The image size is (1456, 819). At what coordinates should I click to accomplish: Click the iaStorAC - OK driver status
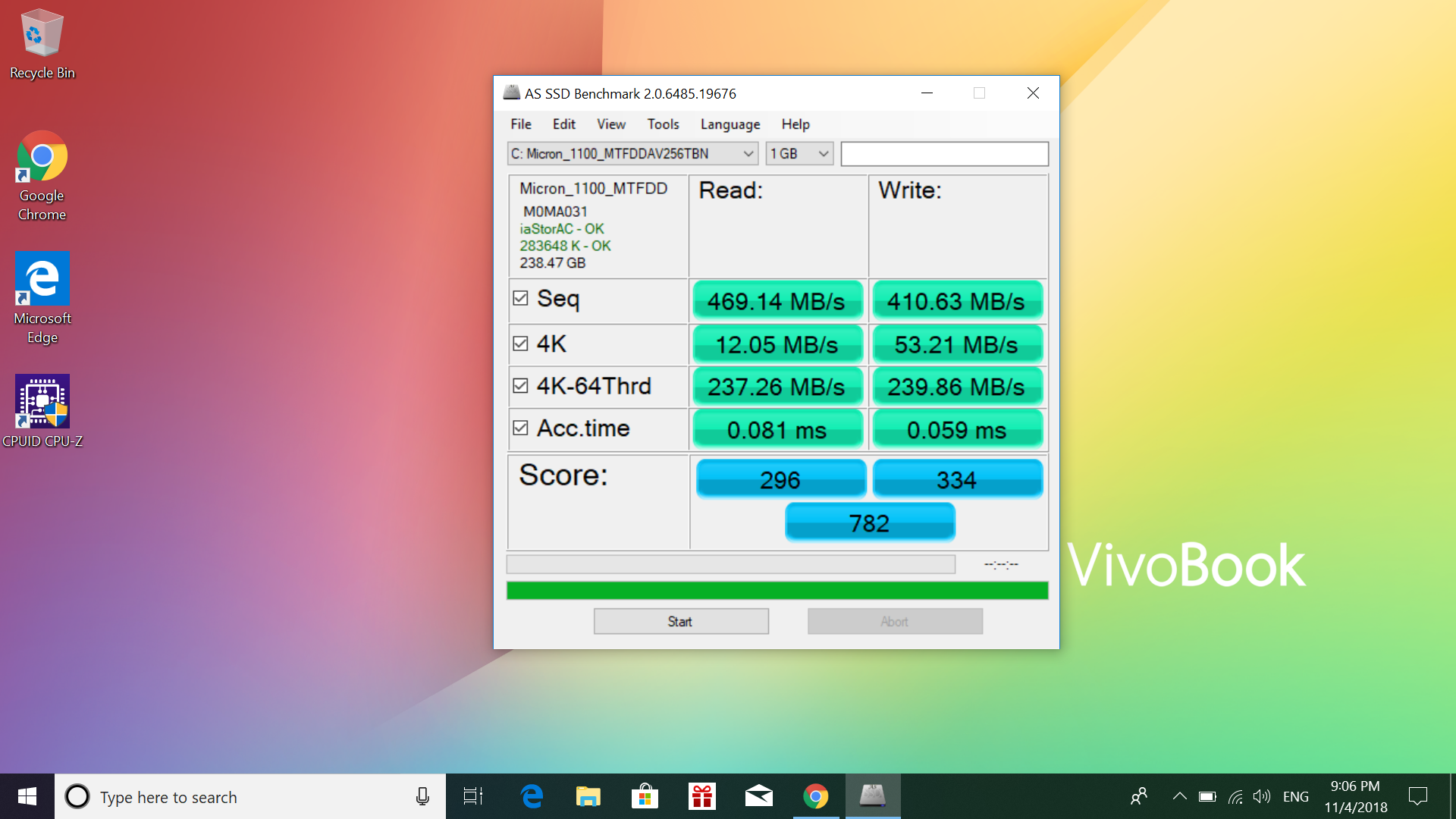(x=562, y=229)
